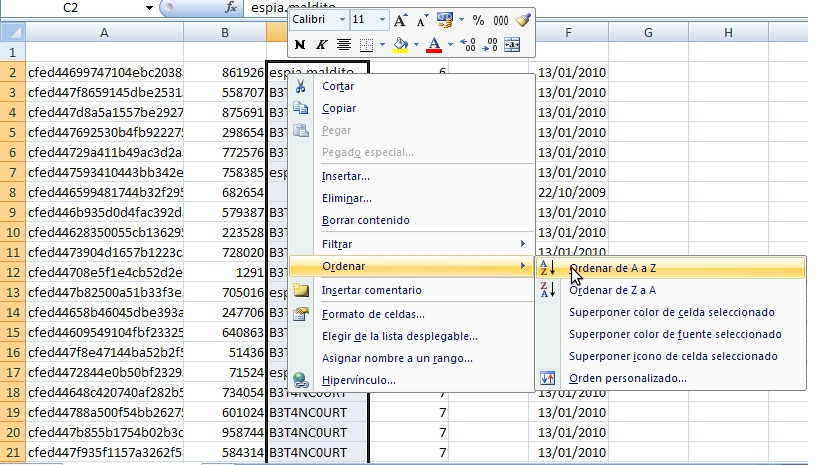Toggle italic (K) formatting
Image resolution: width=815 pixels, height=465 pixels.
point(321,45)
